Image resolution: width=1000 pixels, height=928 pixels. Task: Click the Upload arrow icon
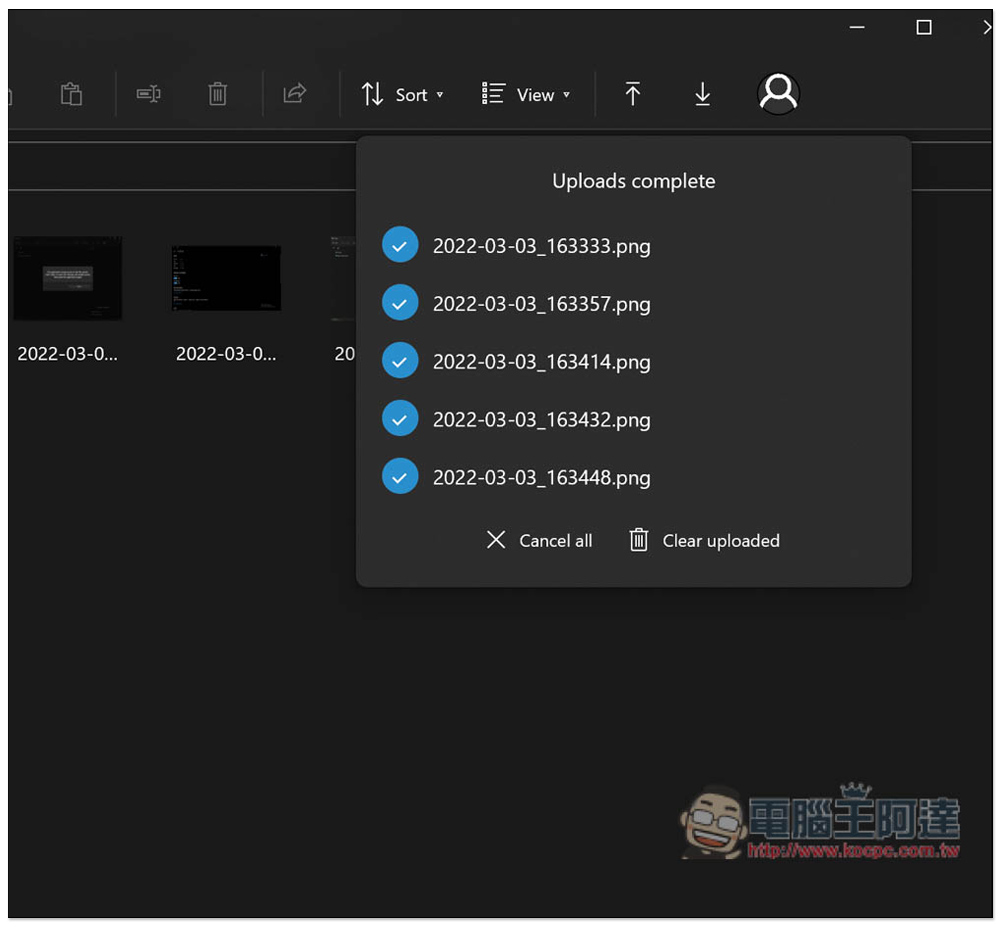coord(632,95)
